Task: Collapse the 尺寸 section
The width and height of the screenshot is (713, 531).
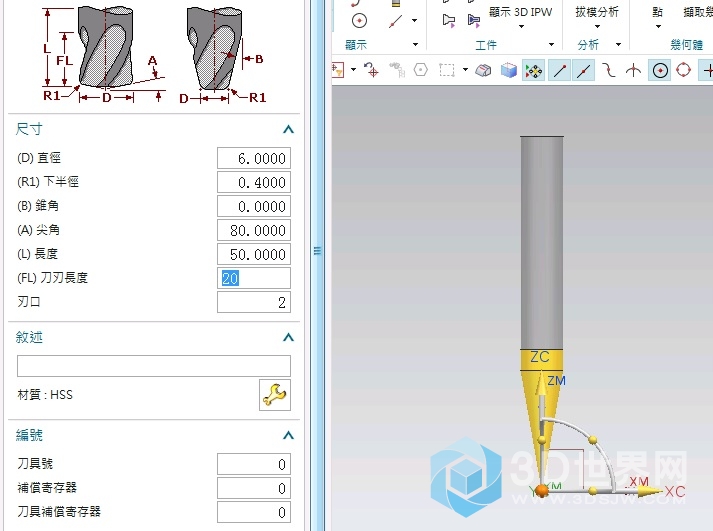Action: click(288, 129)
